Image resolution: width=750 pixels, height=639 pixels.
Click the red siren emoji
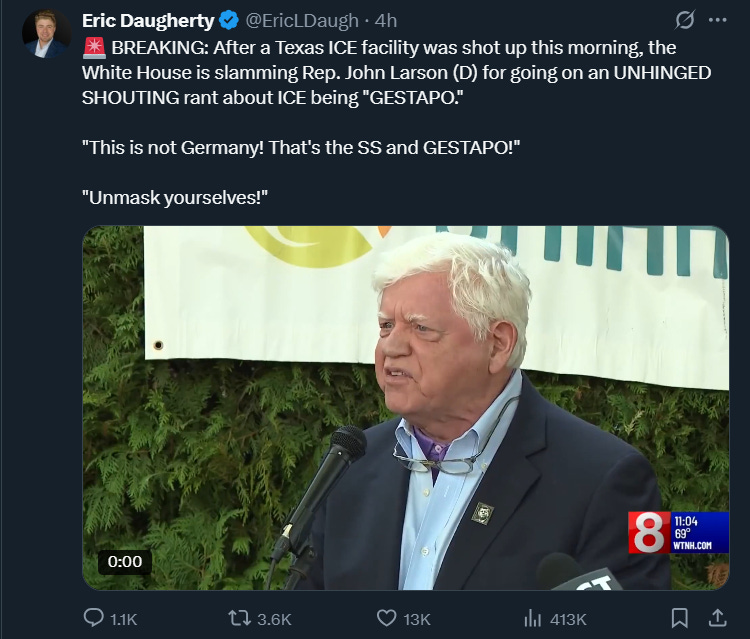[x=94, y=47]
